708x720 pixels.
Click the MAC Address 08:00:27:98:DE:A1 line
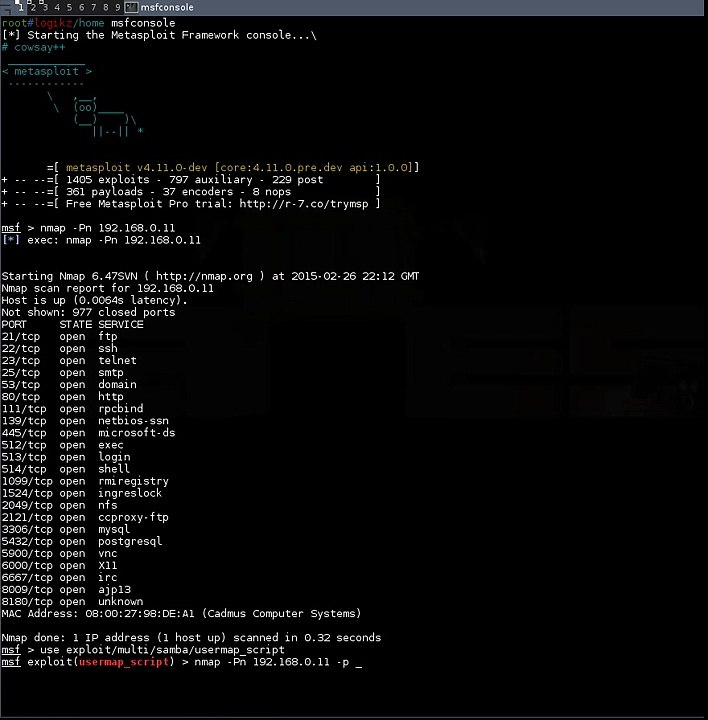pyautogui.click(x=181, y=614)
